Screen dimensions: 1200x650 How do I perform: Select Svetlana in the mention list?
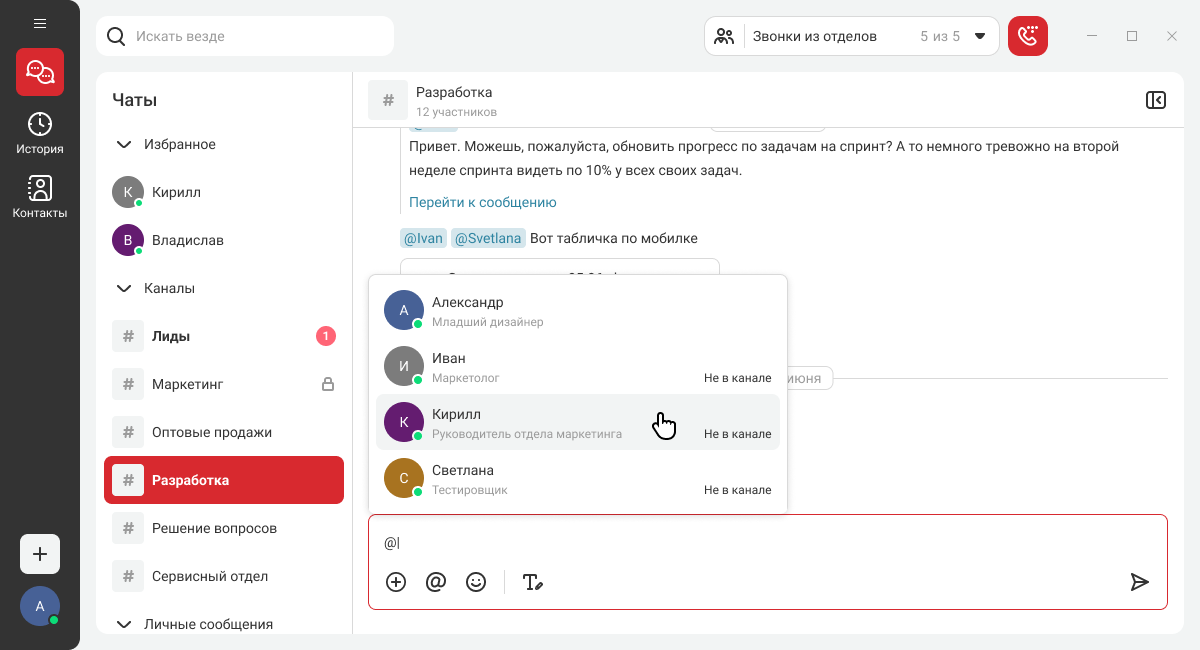(577, 478)
